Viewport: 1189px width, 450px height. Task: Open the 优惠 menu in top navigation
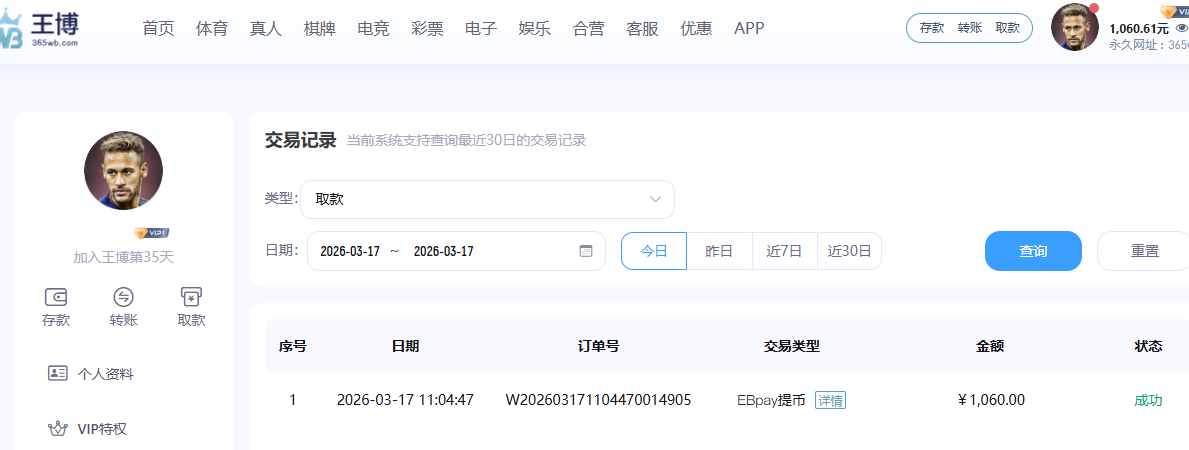coord(696,28)
